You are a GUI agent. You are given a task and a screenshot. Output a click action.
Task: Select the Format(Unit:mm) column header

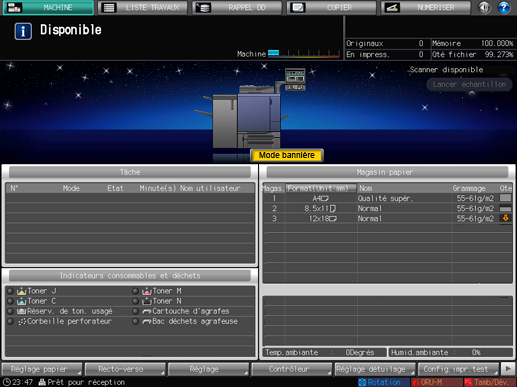point(321,188)
